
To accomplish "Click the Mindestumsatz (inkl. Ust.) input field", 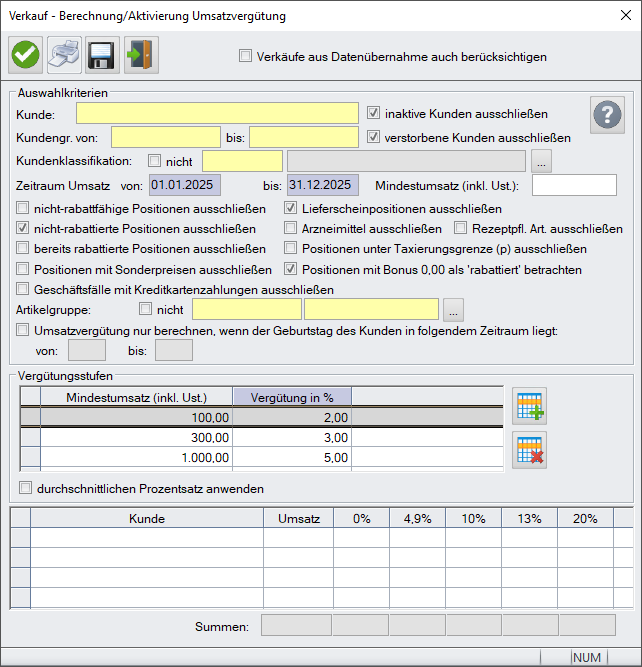I will point(574,185).
